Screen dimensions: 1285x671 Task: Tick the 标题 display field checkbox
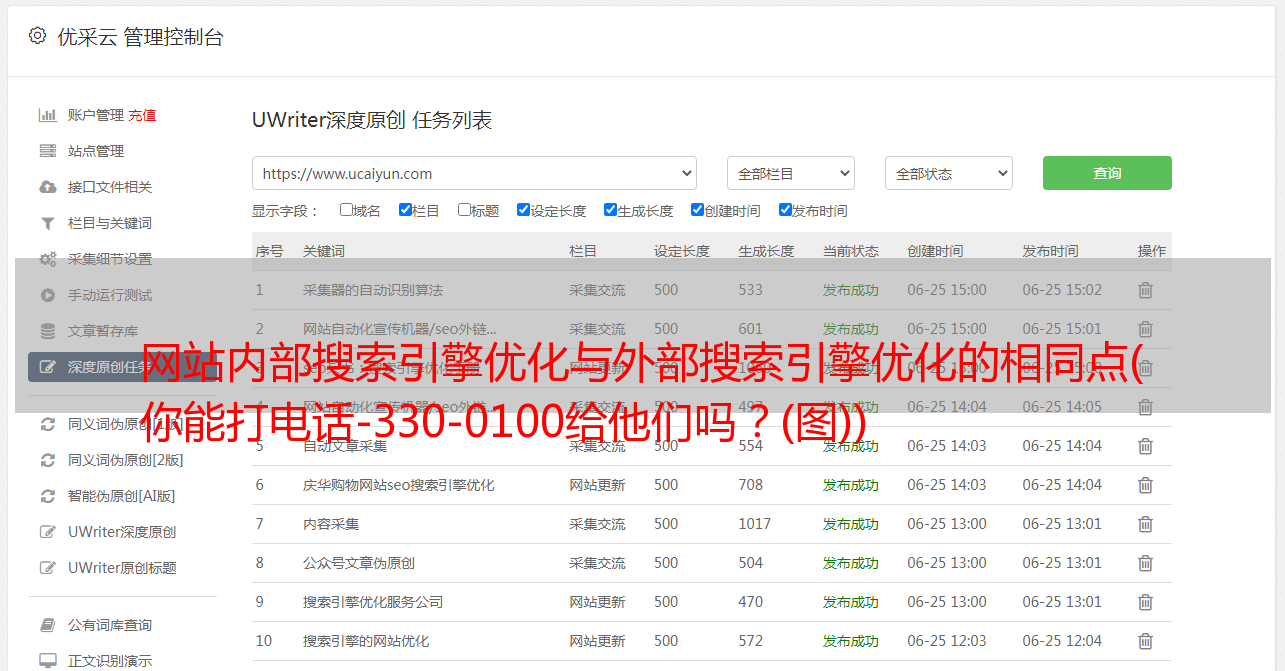(x=464, y=210)
